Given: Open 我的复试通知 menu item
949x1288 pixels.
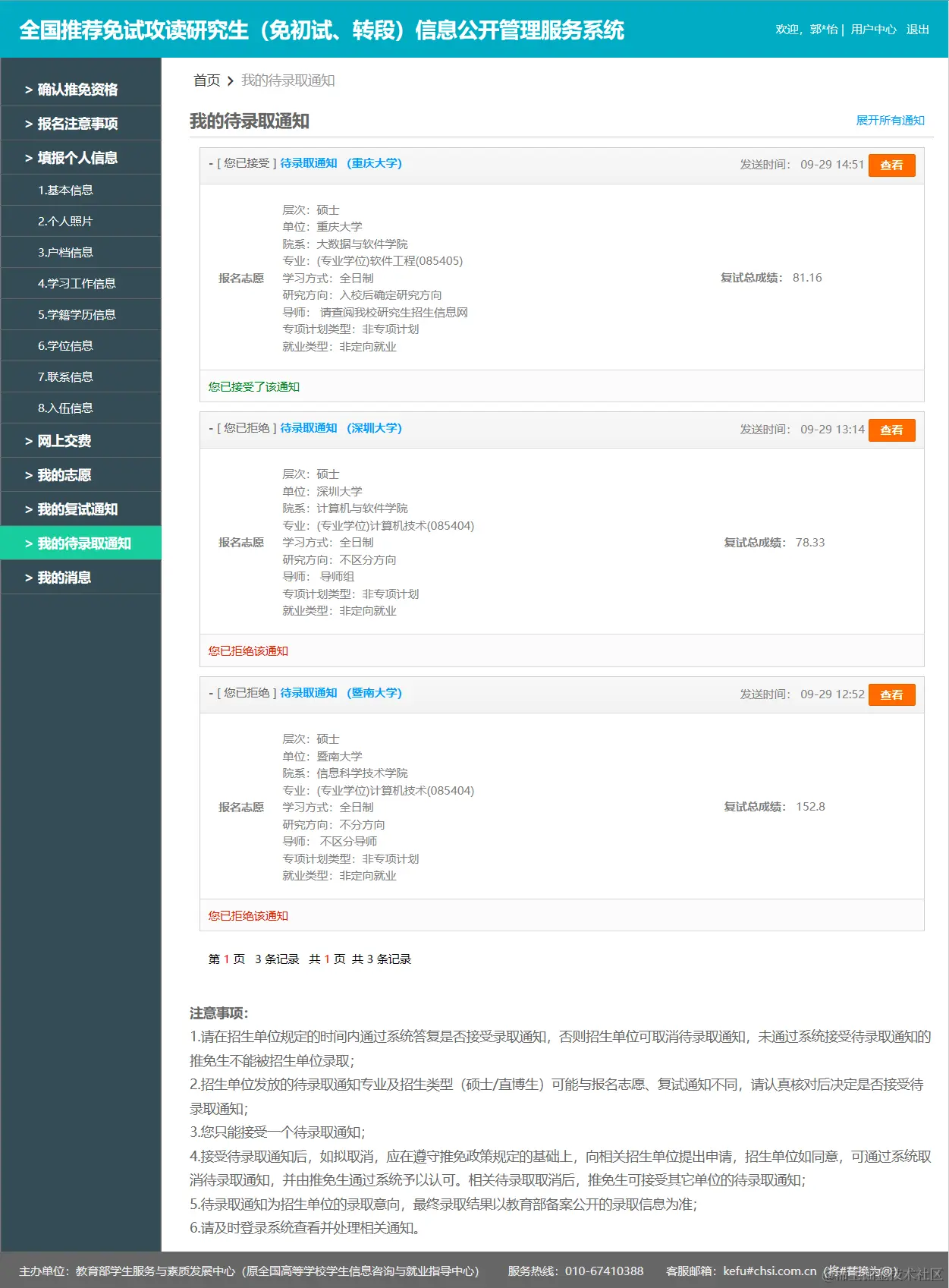Looking at the screenshot, I should pyautogui.click(x=80, y=509).
